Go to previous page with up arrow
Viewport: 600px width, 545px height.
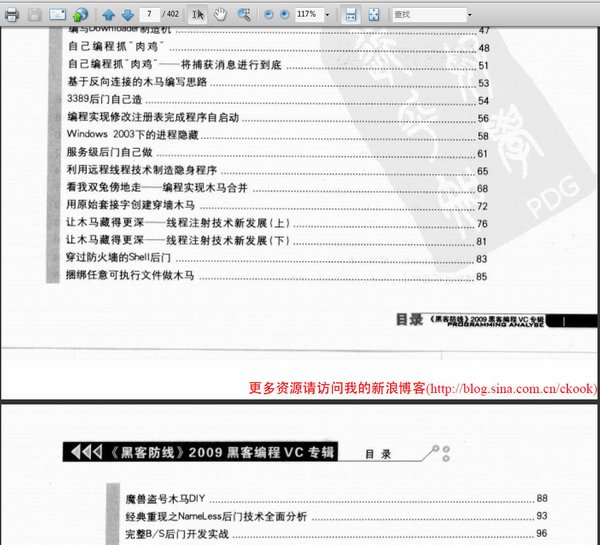coord(109,15)
